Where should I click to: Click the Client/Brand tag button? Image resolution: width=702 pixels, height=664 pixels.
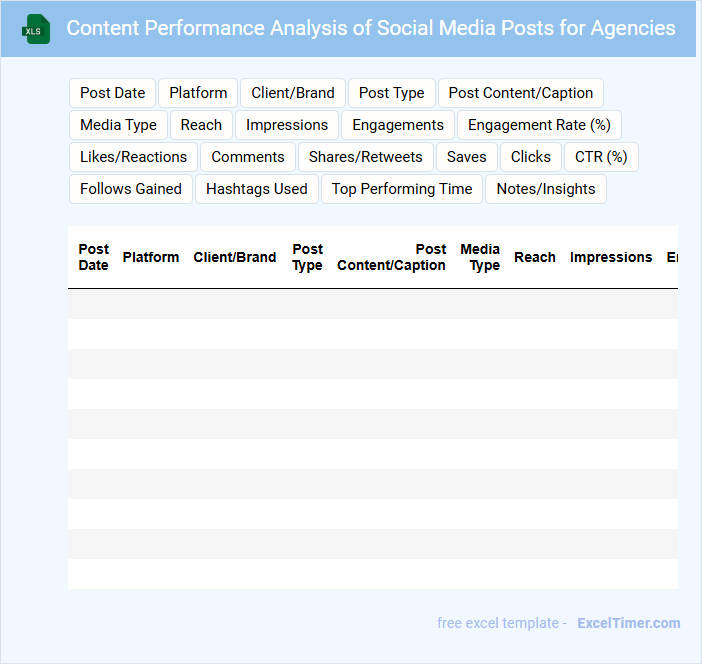(x=293, y=93)
